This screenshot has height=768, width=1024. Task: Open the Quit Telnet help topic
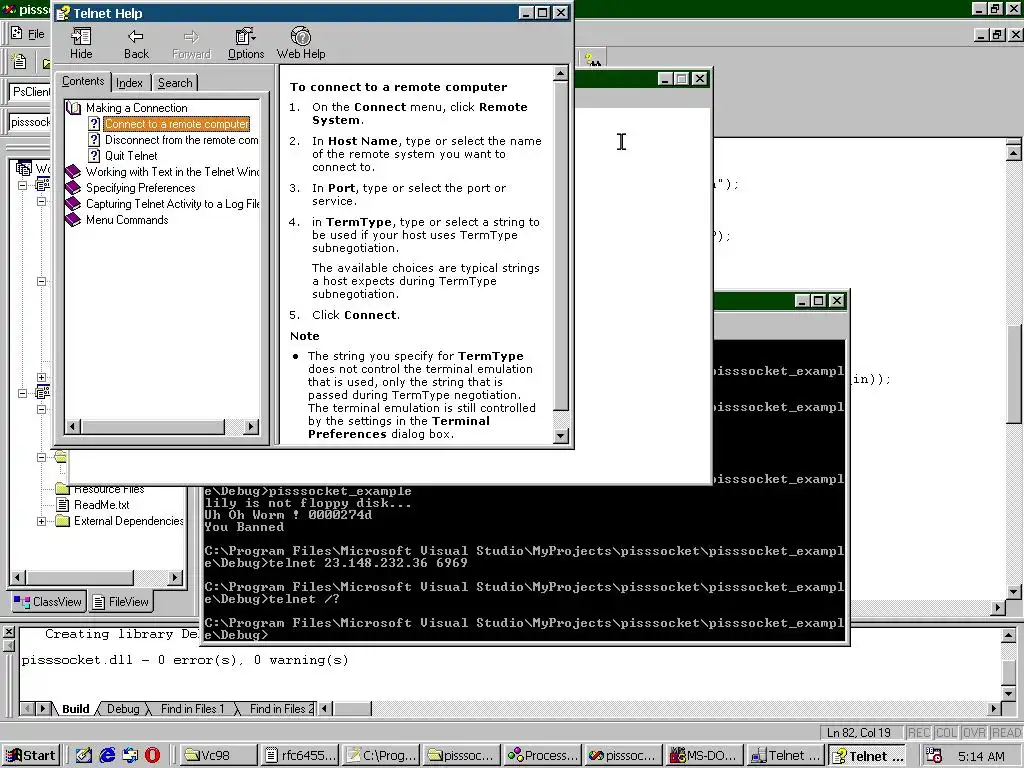click(x=131, y=156)
